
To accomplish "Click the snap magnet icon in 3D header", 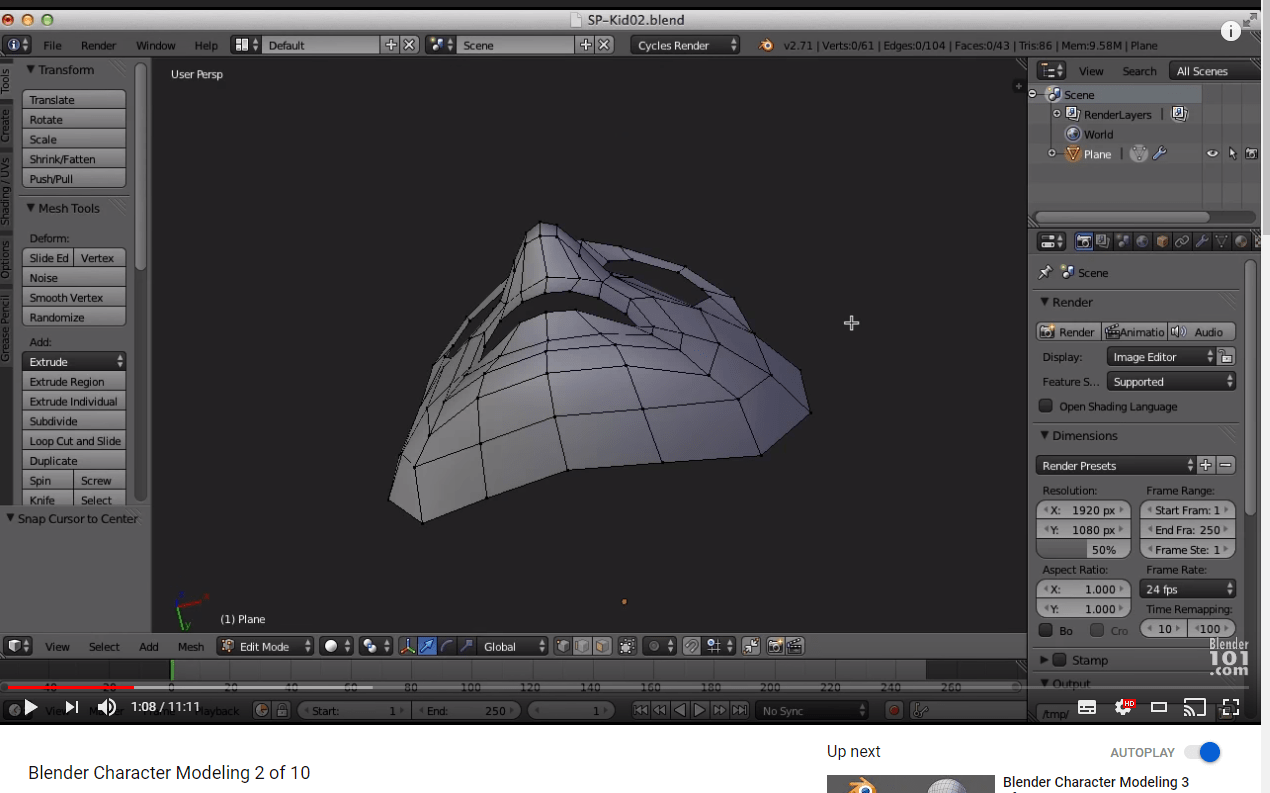I will (x=691, y=646).
